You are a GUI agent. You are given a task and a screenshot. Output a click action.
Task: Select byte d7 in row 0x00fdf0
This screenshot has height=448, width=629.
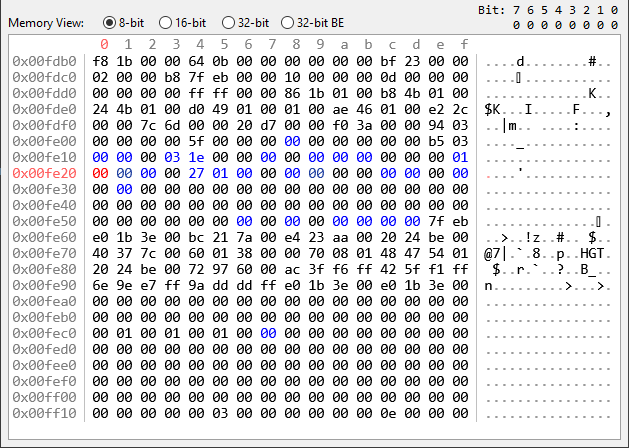[x=268, y=126]
